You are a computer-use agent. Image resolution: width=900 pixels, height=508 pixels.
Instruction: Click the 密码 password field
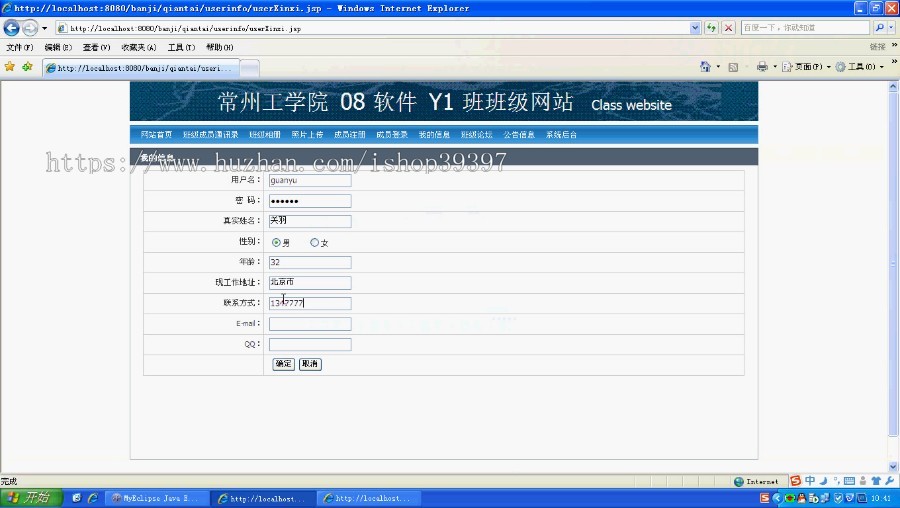[x=310, y=201]
